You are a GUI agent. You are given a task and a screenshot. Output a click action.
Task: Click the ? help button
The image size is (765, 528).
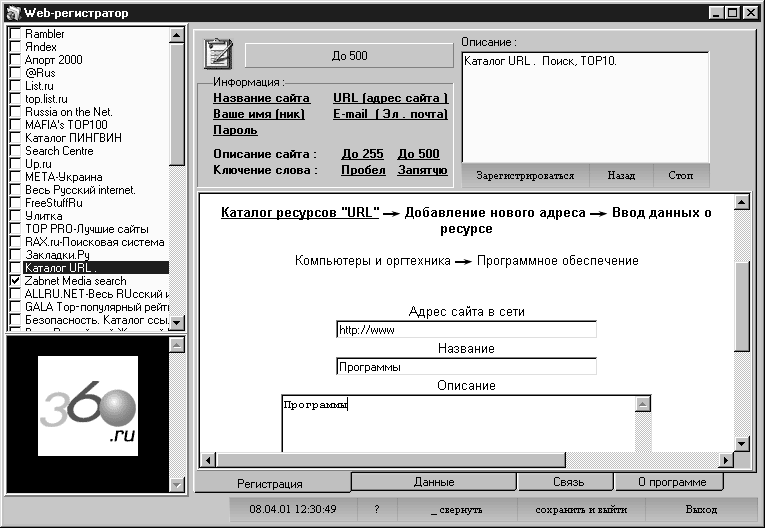pos(377,509)
